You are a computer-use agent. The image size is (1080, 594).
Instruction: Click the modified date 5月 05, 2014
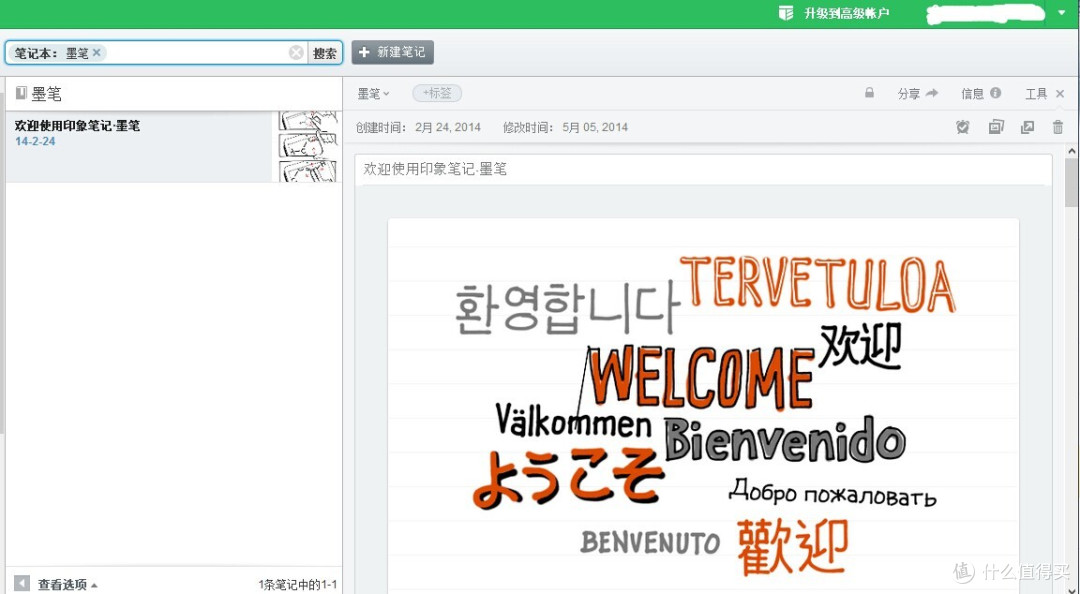pos(595,127)
